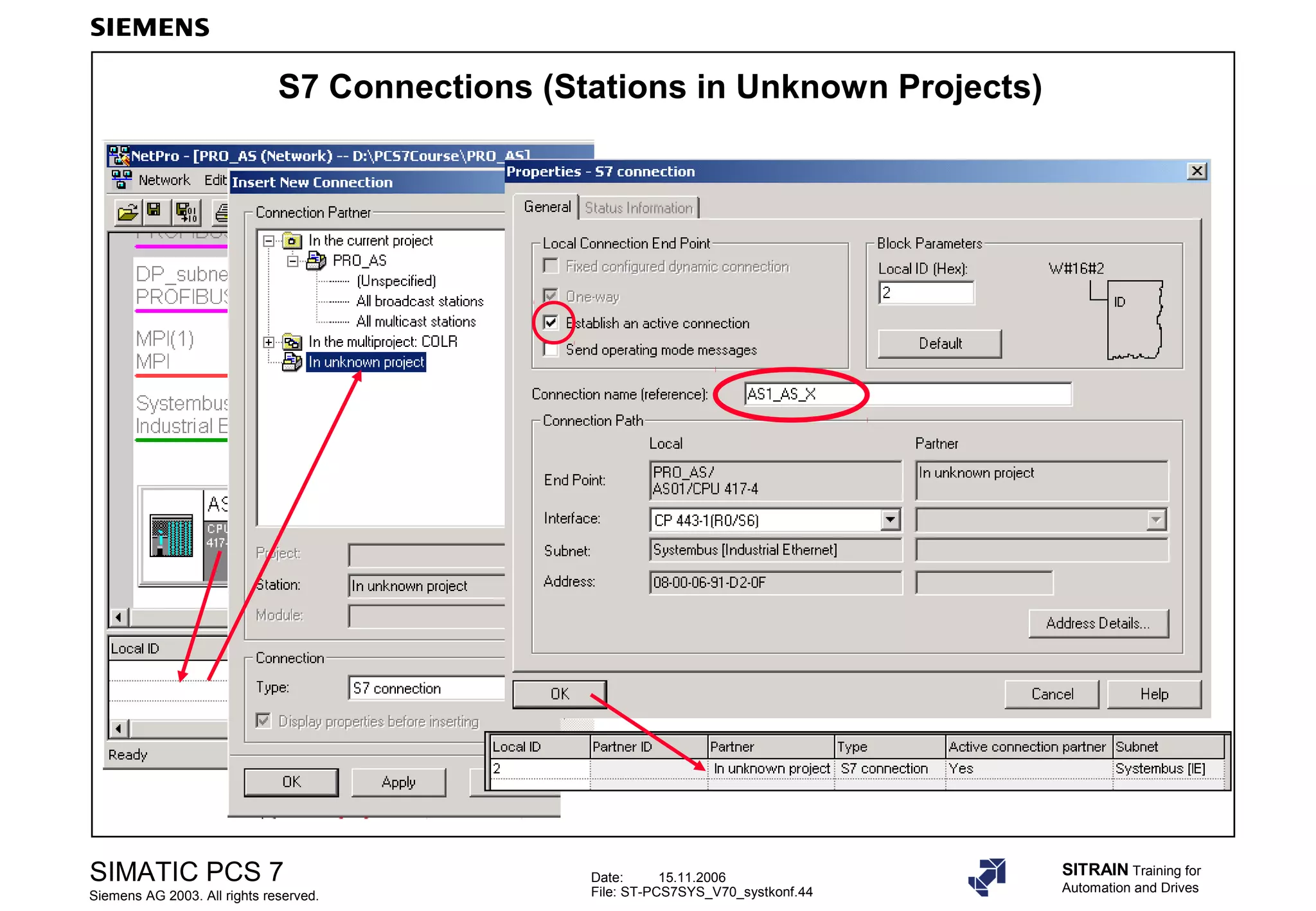Click the NetPro application icon in title bar
Image resolution: width=1316 pixels, height=911 pixels.
tap(118, 155)
